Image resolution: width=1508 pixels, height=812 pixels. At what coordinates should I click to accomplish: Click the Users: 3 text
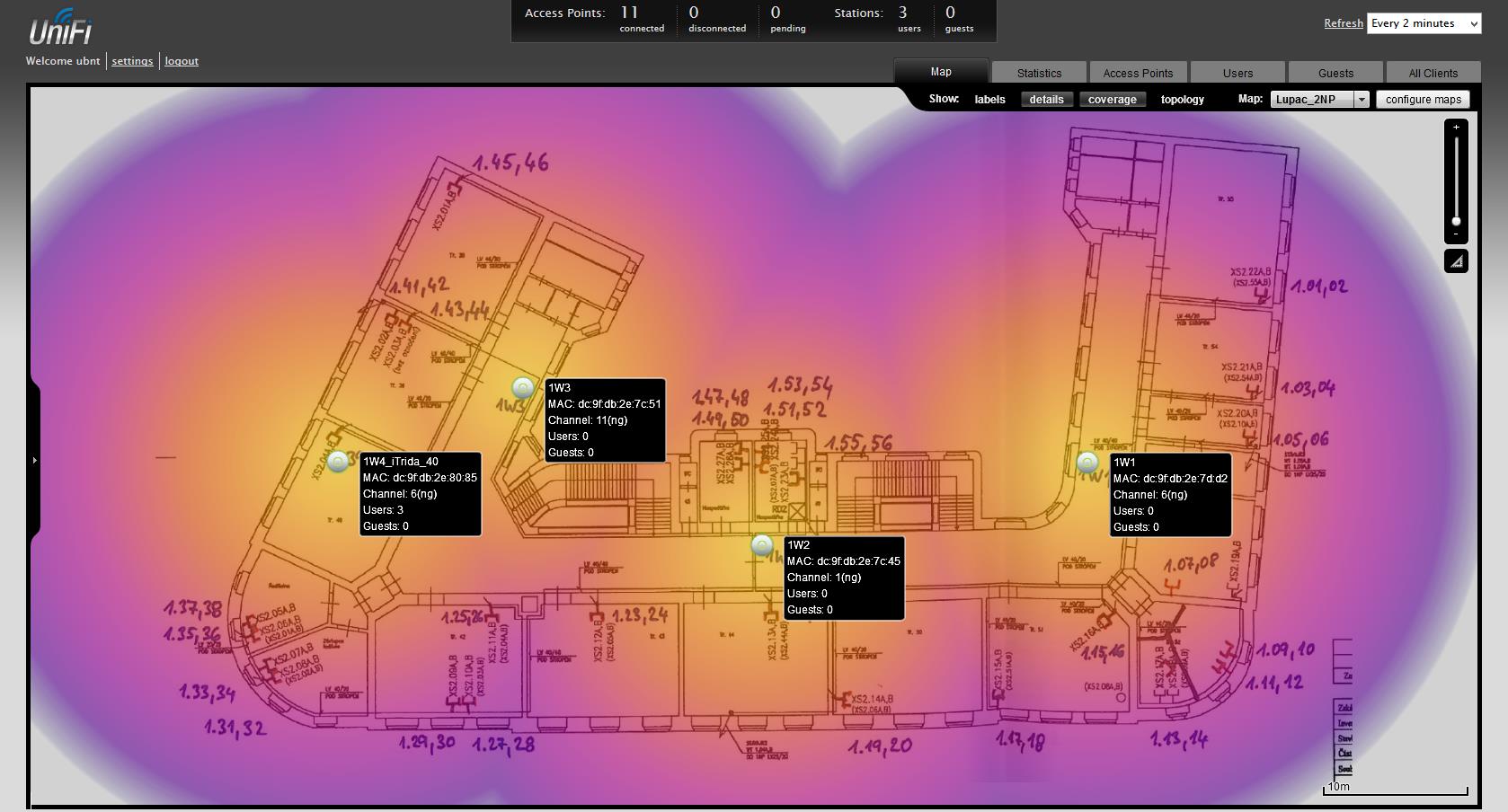click(383, 510)
